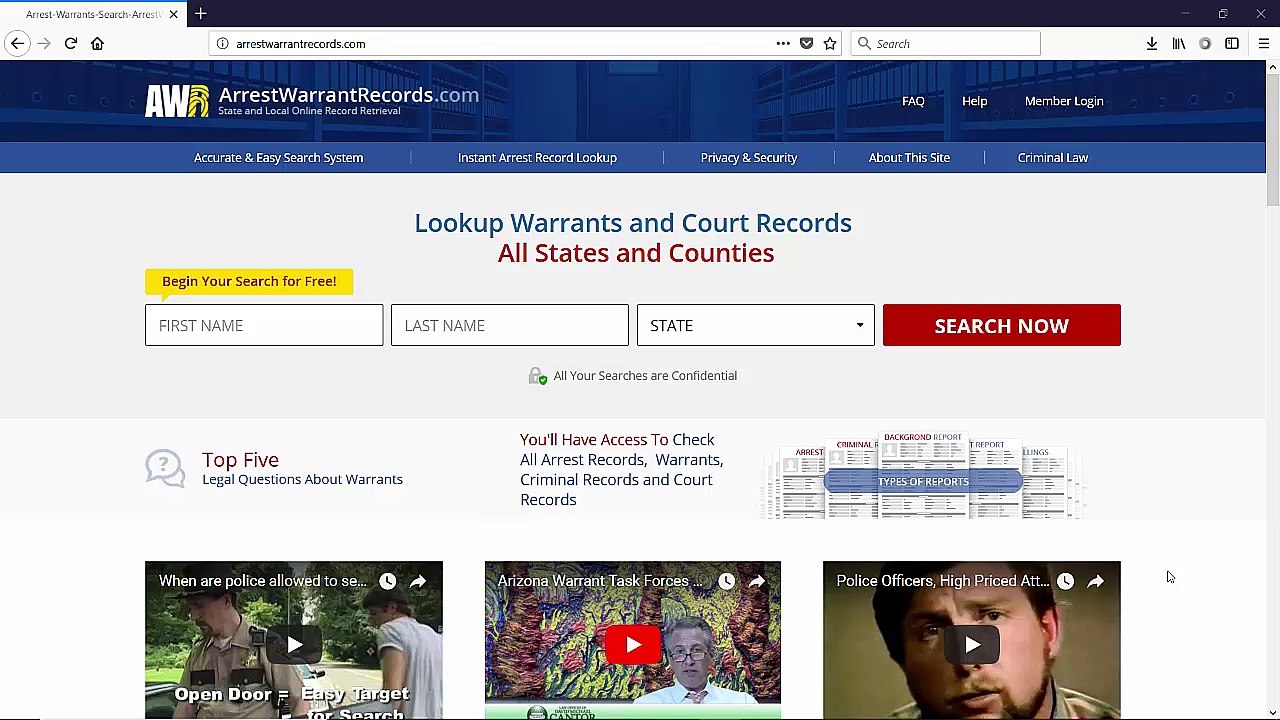Click All Your Searches are Confidential text
This screenshot has width=1280, height=720.
pyautogui.click(x=645, y=376)
